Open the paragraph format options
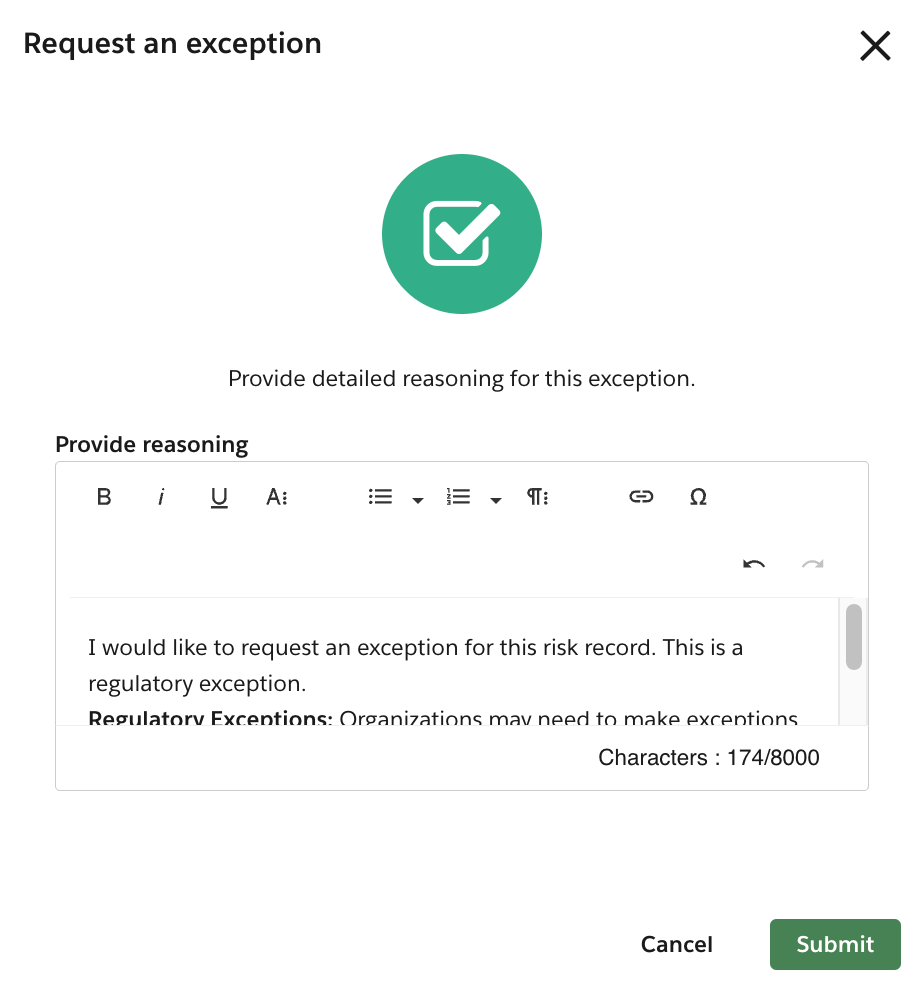The width and height of the screenshot is (924, 998). coord(537,497)
